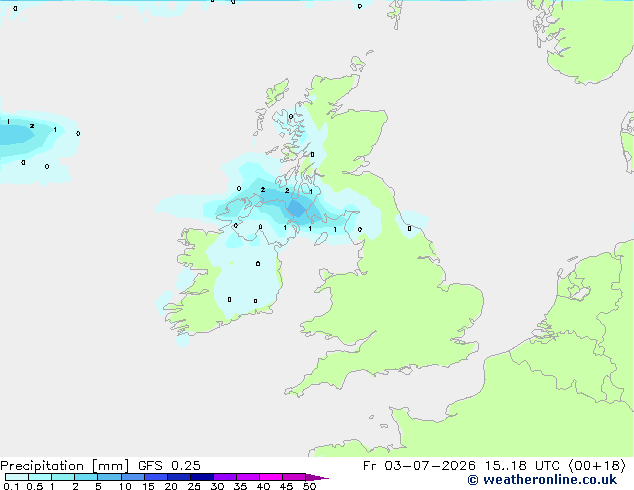Click the '40' legend scale label
Image resolution: width=634 pixels, height=490 pixels.
click(x=263, y=486)
